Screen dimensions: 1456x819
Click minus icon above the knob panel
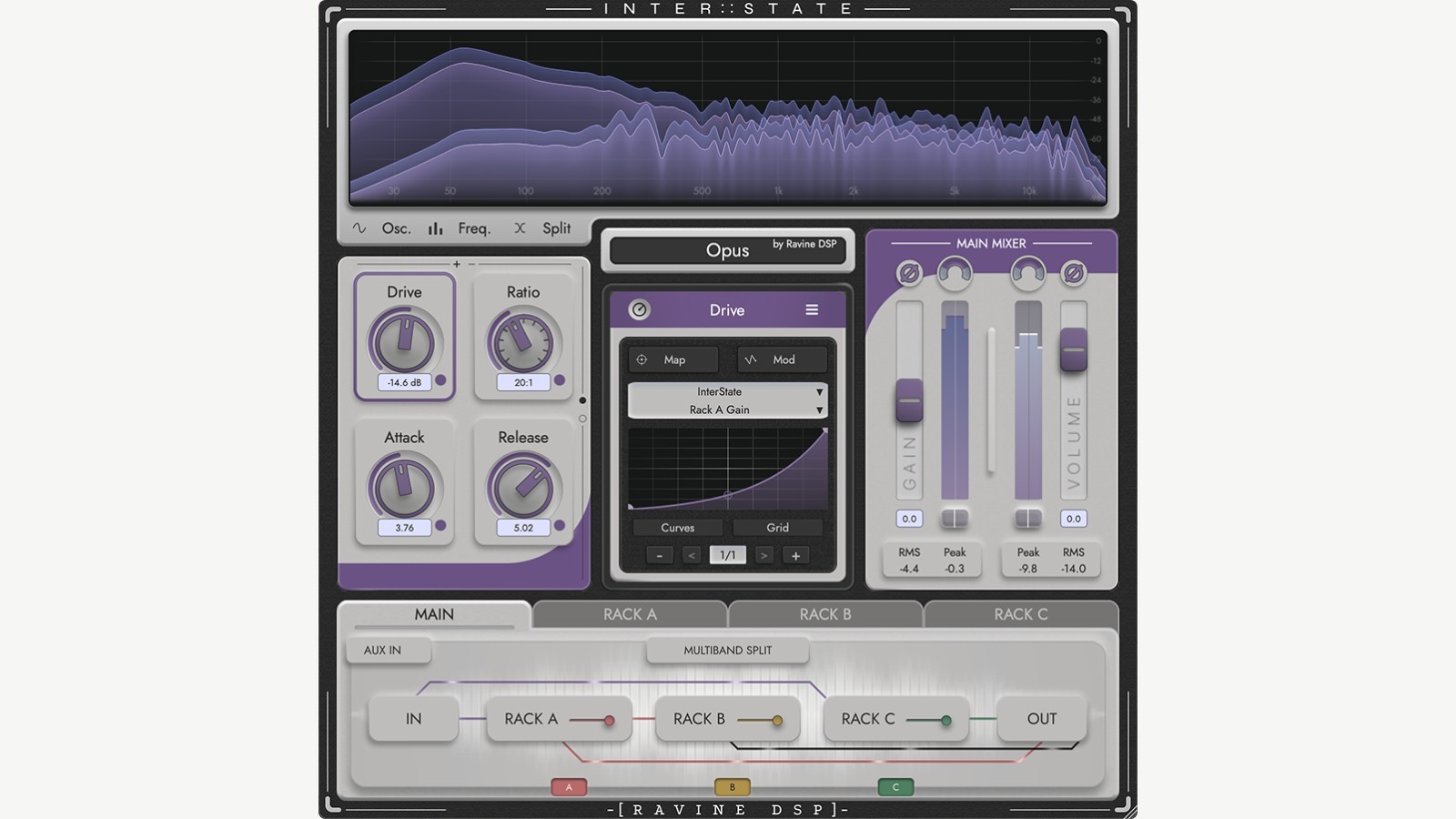471,264
